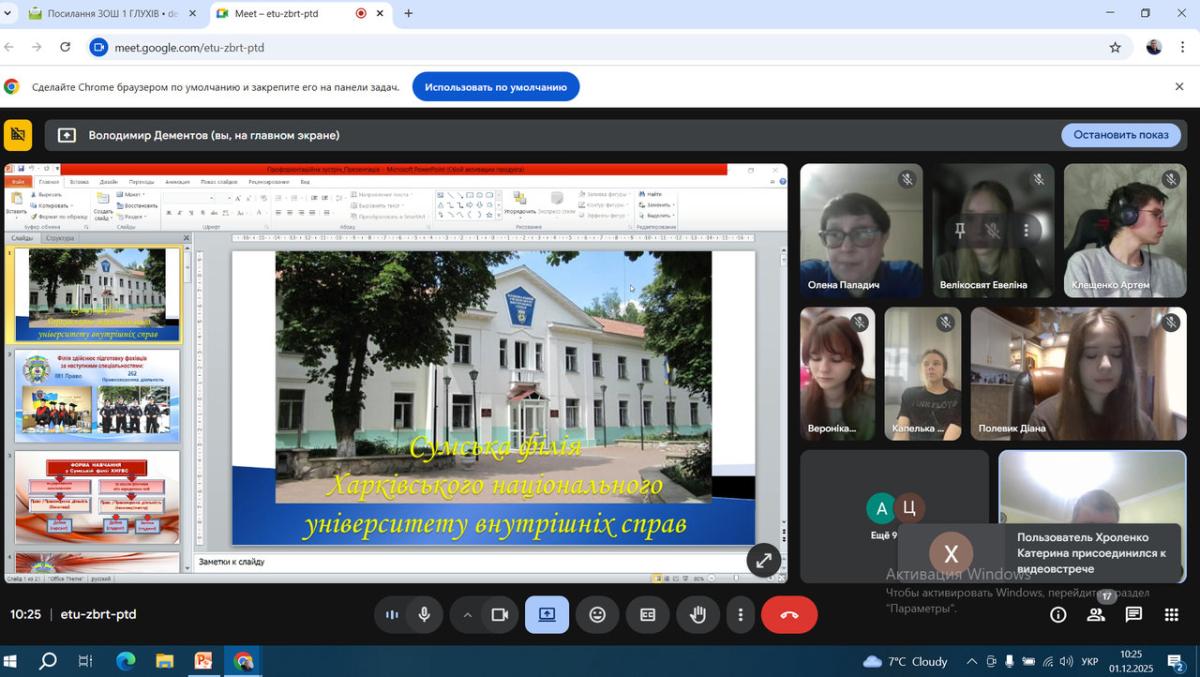This screenshot has width=1200, height=677.
Task: Open the Activities grid icon
Action: pyautogui.click(x=1171, y=615)
